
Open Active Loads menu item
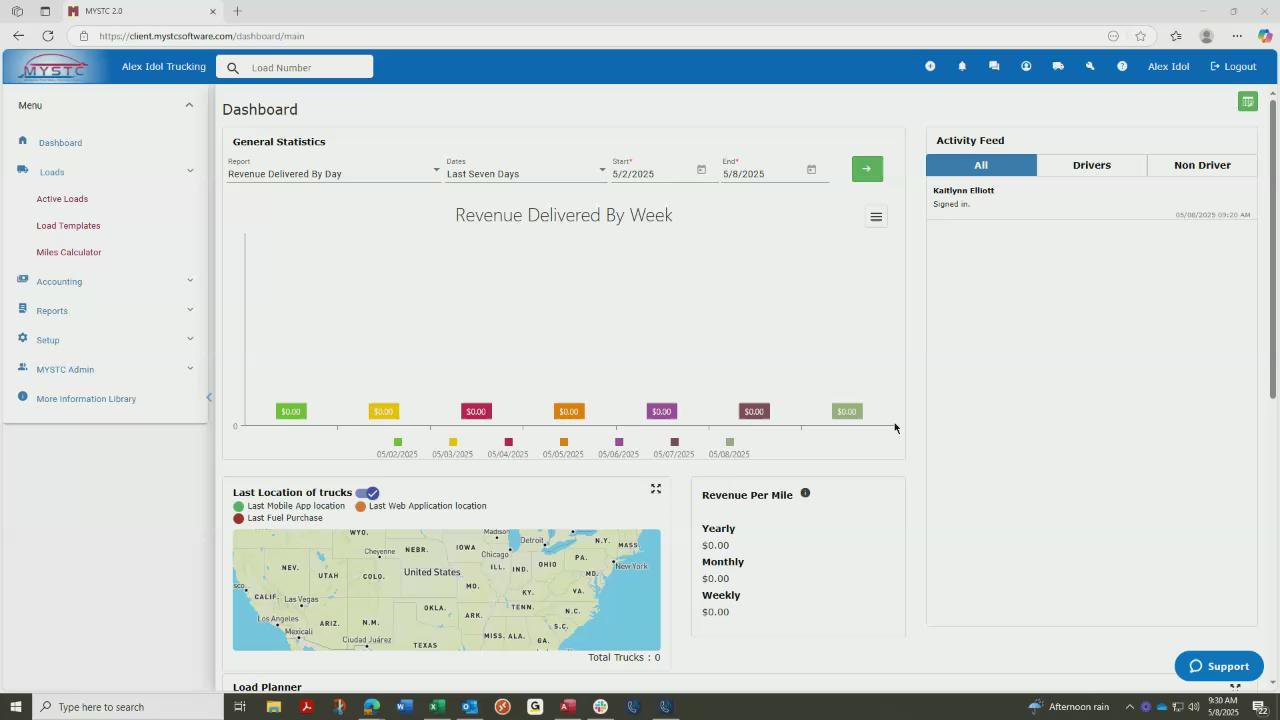coord(62,199)
